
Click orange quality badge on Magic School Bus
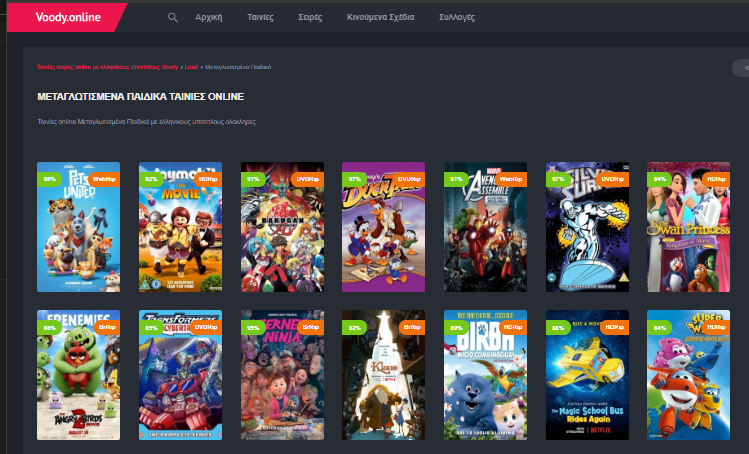click(x=614, y=327)
